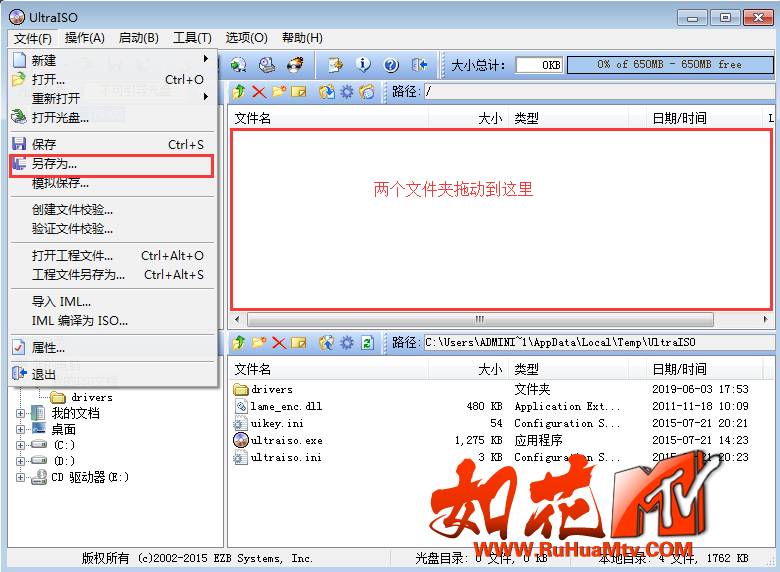Click the Rename icon in the image pane toolbar
Screen dimensions: 780x572
(298, 92)
